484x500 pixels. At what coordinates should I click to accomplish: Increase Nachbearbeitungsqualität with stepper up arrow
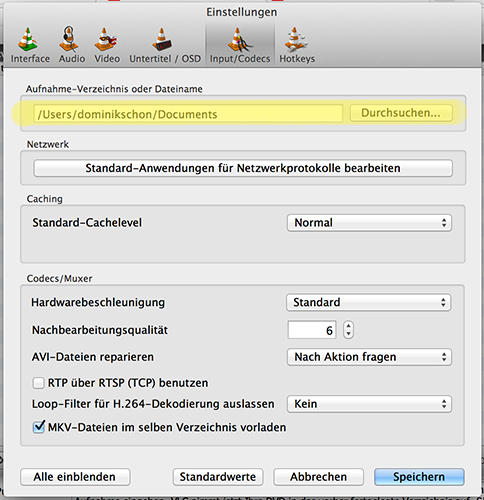click(x=348, y=326)
